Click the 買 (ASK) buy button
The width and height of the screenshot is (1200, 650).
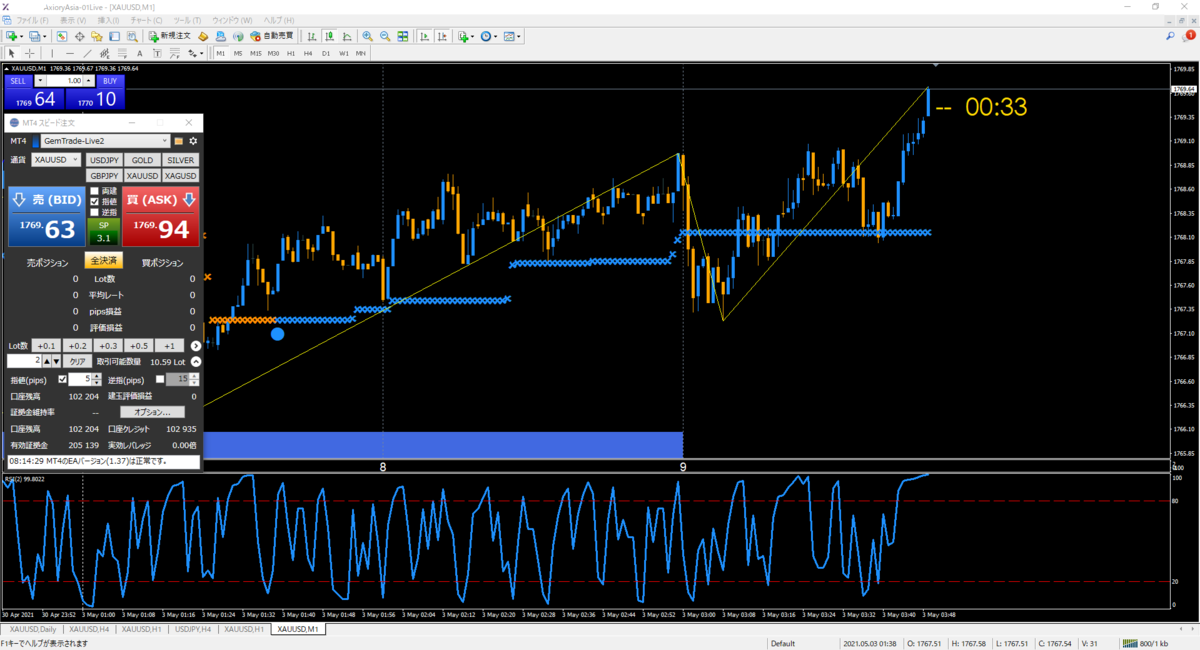161,217
